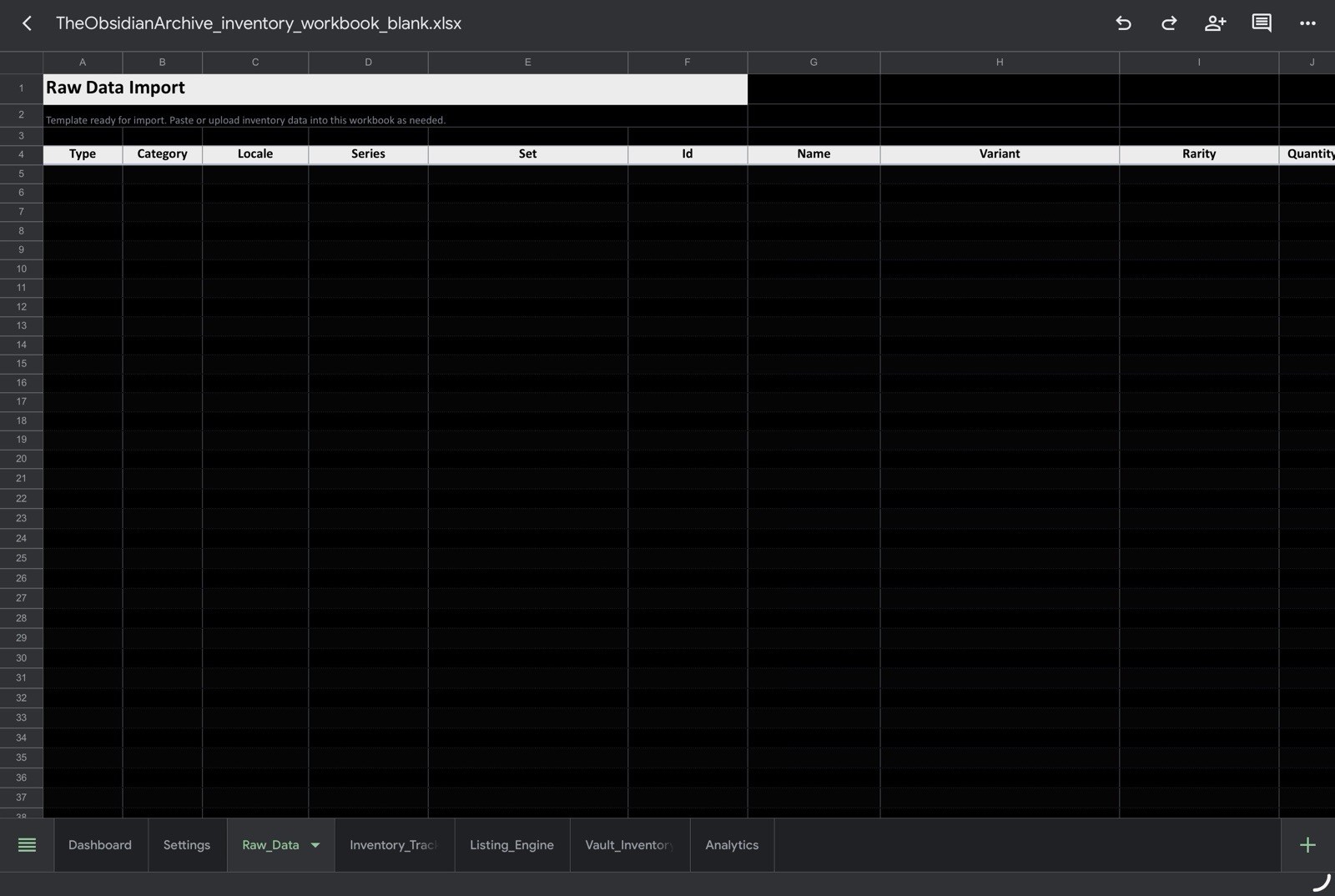Switch to the Analytics sheet tab
The width and height of the screenshot is (1335, 896).
[732, 845]
